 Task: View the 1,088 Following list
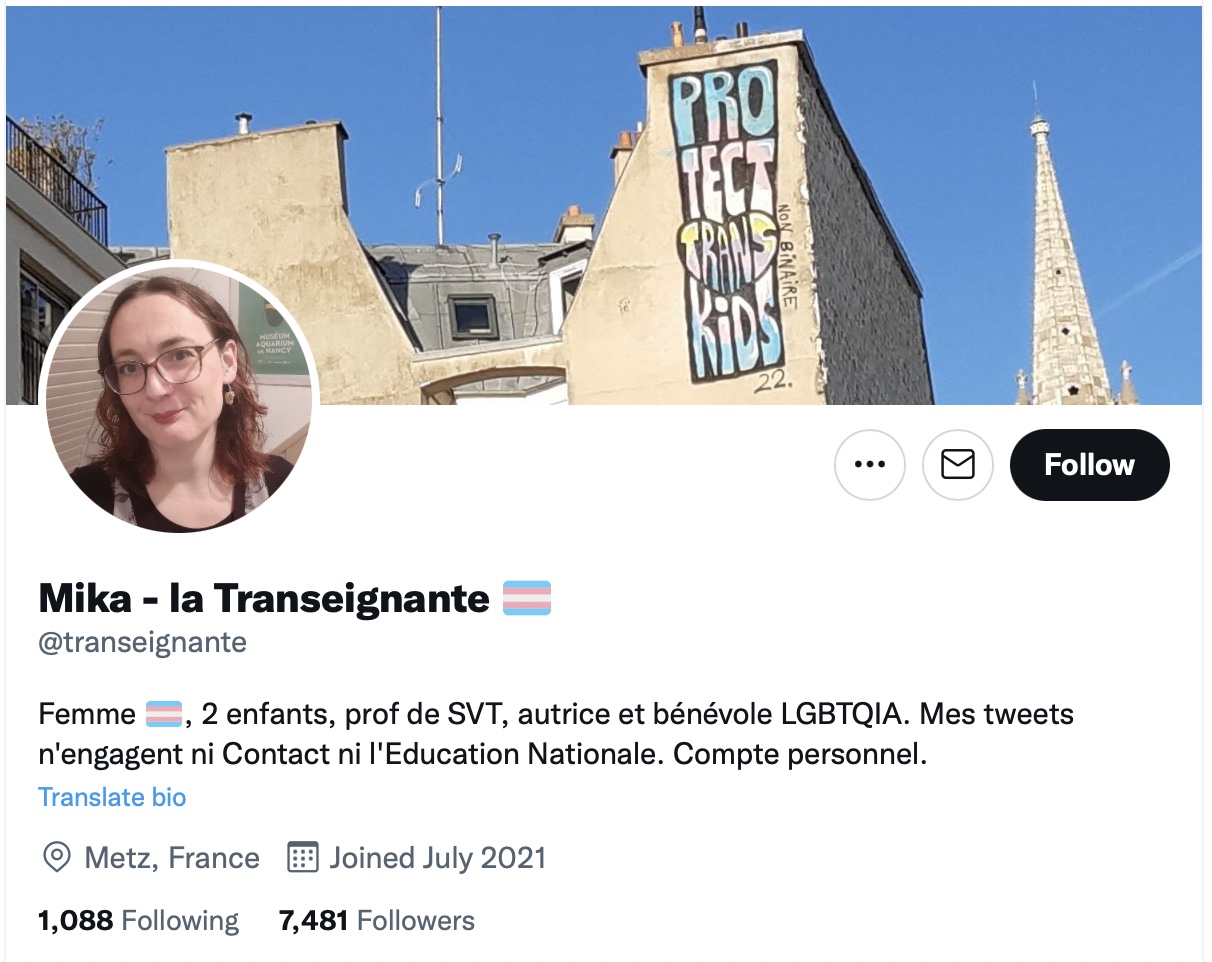138,920
